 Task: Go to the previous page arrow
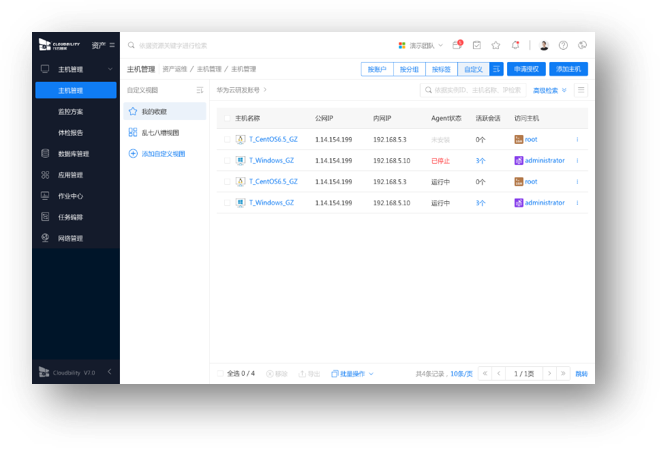499,373
